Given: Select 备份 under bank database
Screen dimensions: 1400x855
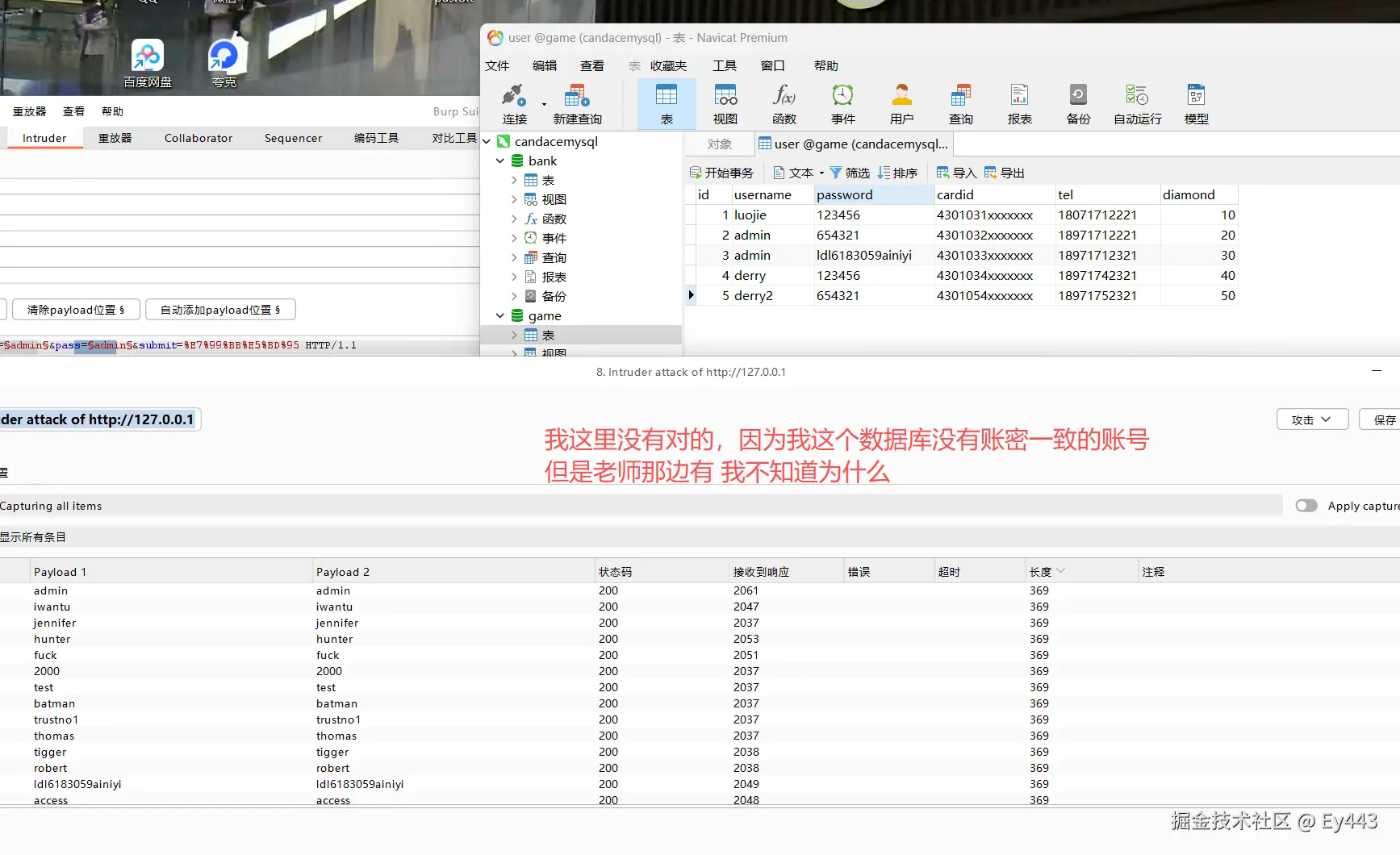Looking at the screenshot, I should point(554,296).
